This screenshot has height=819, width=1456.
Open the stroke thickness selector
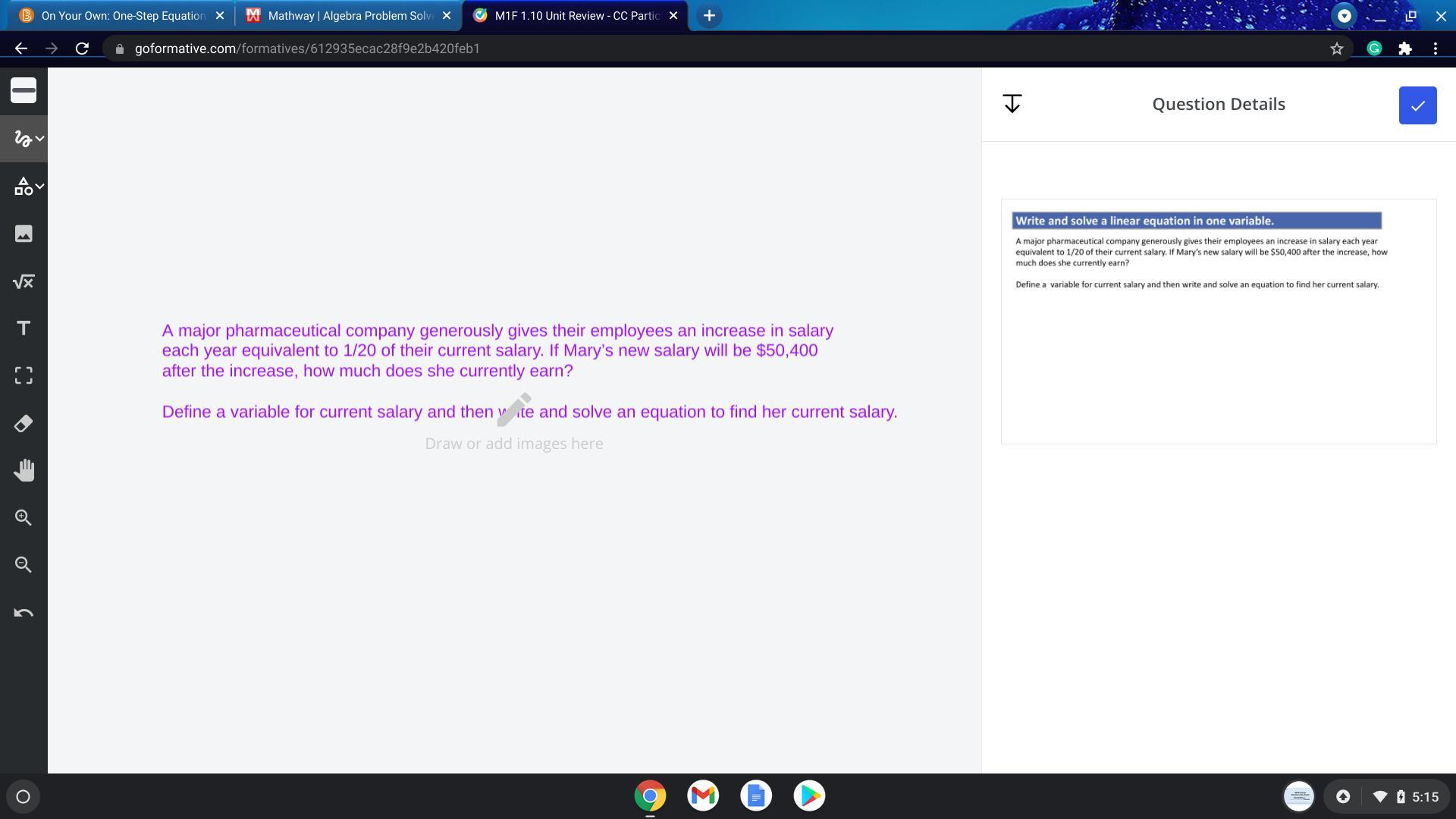(x=24, y=91)
